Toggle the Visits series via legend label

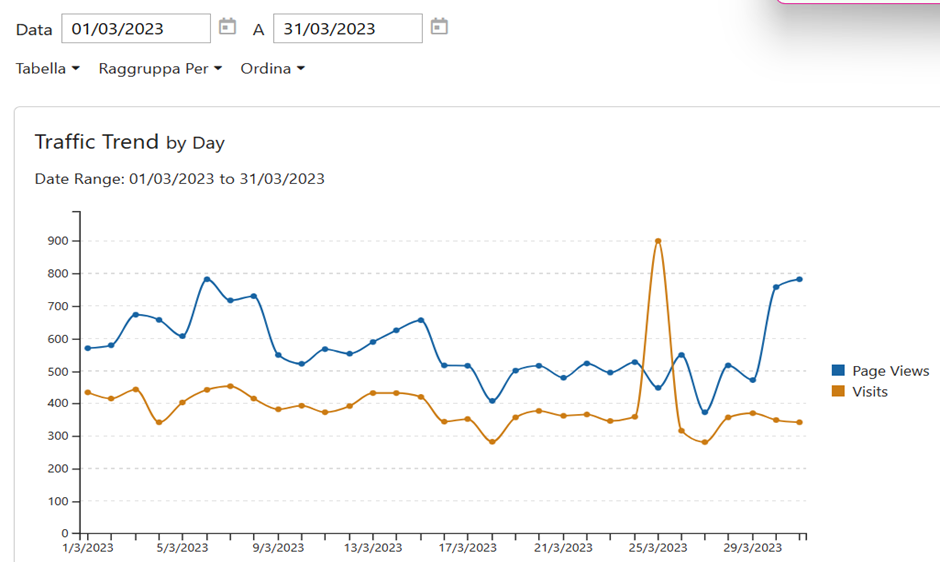click(x=870, y=392)
